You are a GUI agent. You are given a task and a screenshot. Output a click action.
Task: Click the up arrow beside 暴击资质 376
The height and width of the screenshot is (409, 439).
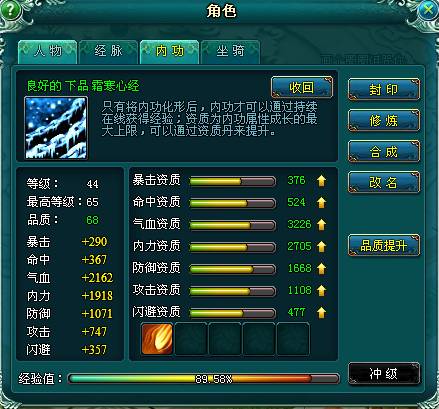click(321, 181)
